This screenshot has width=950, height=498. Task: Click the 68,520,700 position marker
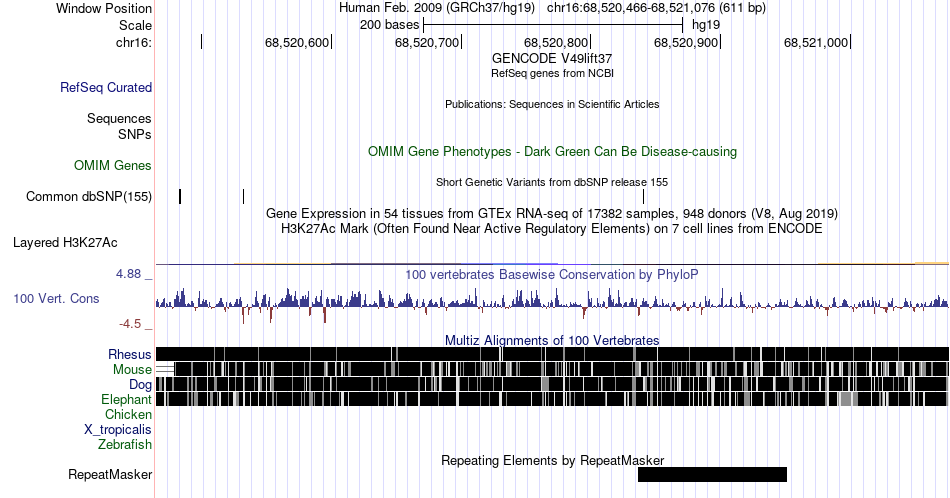point(427,42)
